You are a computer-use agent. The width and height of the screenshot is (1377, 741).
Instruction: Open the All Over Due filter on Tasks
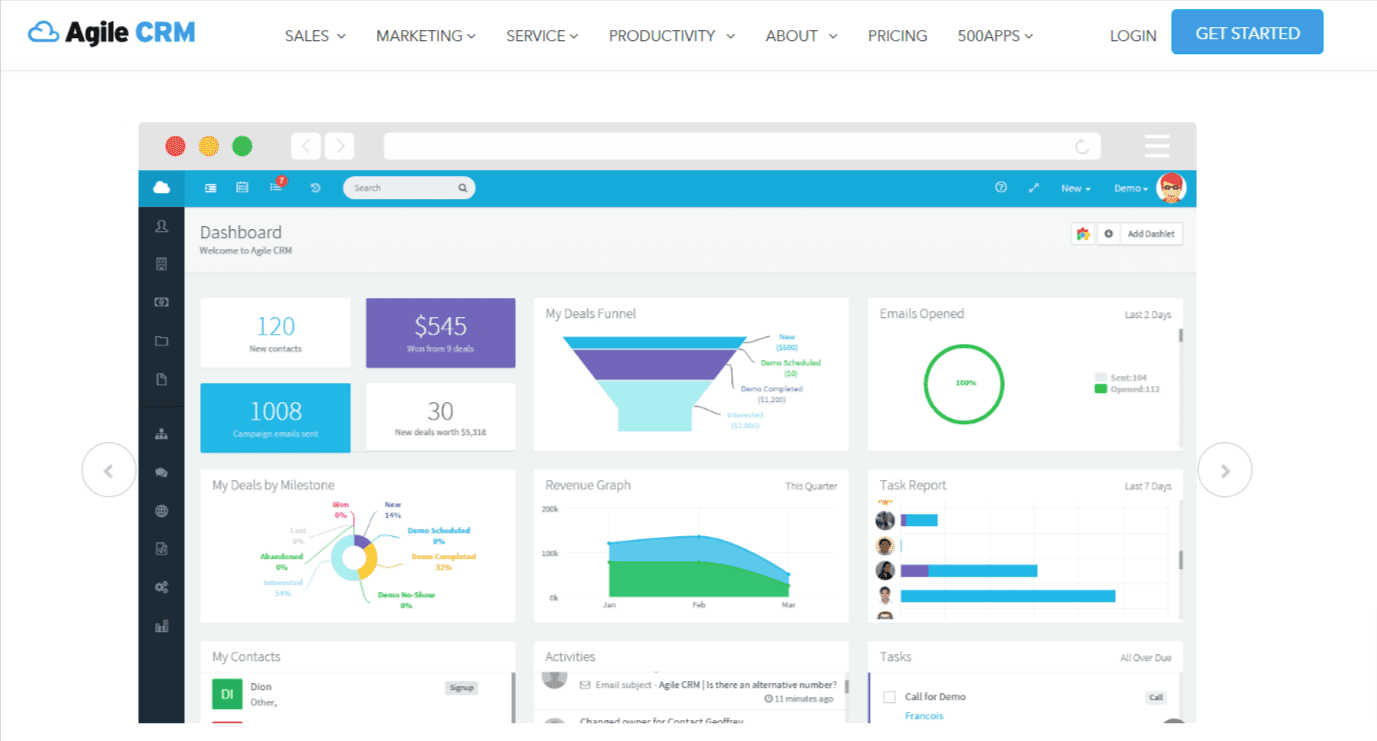click(1145, 658)
